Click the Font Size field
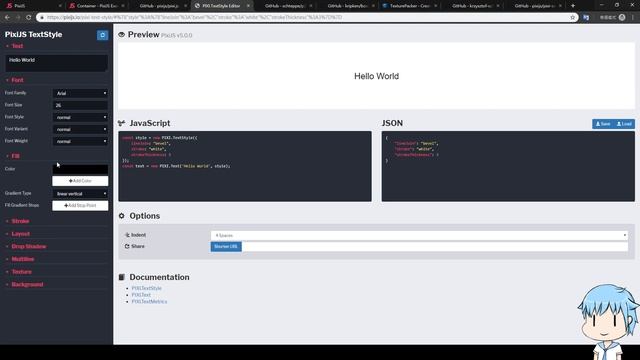 (x=80, y=105)
